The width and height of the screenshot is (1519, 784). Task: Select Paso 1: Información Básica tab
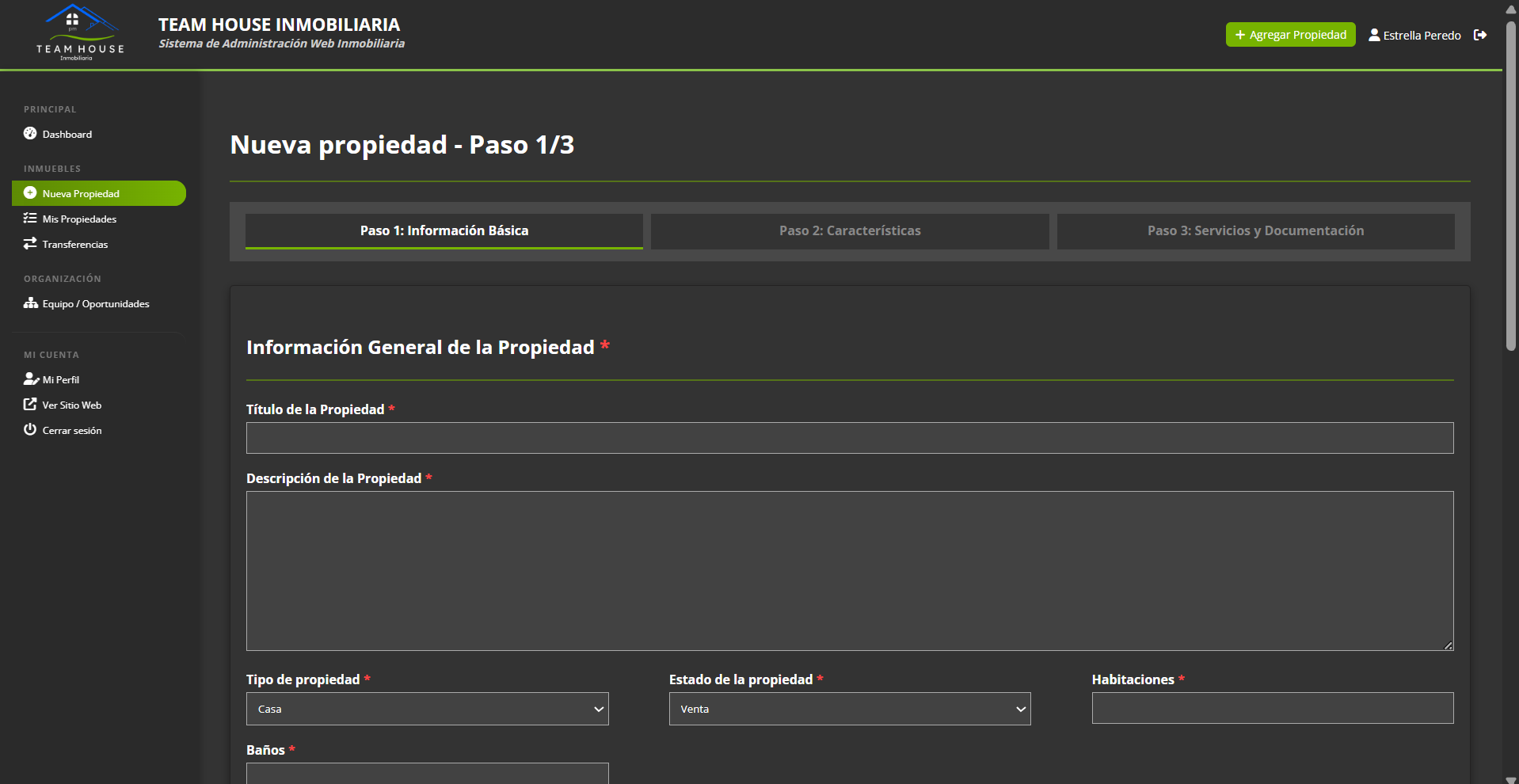[444, 231]
